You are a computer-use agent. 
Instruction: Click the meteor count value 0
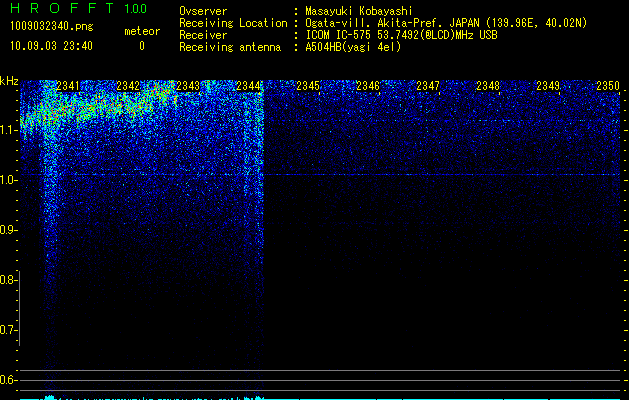(x=142, y=46)
